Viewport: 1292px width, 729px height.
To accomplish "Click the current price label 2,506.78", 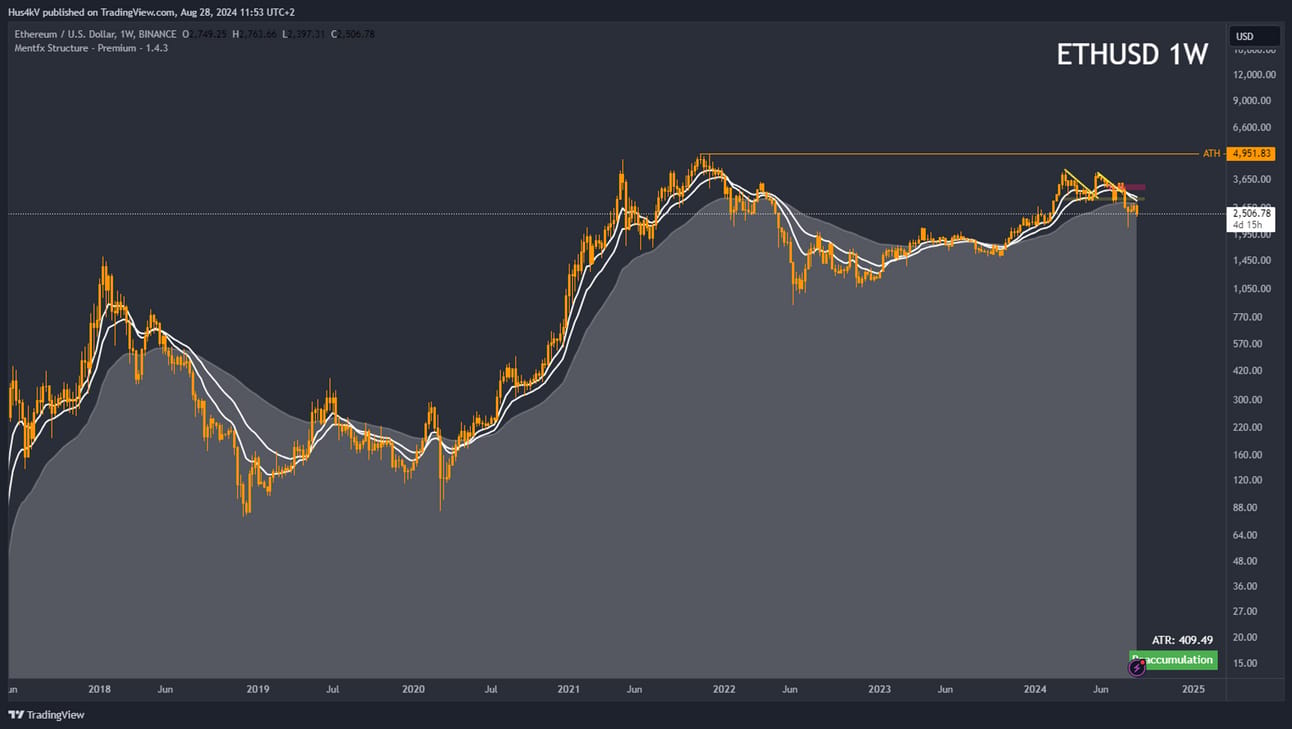I will [x=1251, y=213].
